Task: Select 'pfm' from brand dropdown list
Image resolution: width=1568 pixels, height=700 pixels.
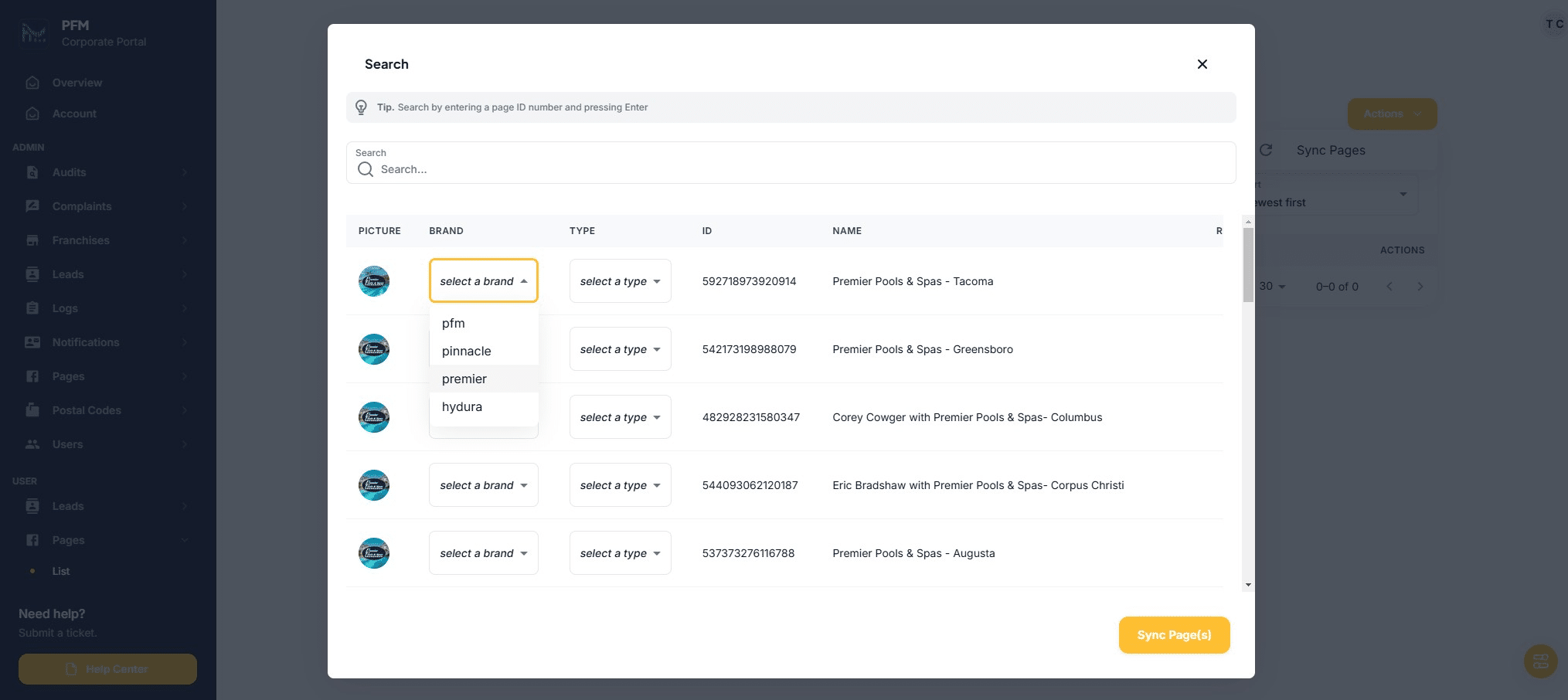Action: click(x=454, y=323)
